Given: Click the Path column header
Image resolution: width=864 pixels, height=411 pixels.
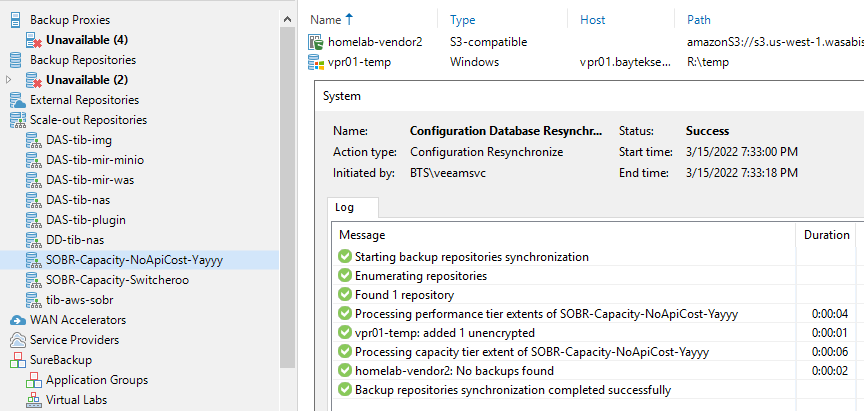Looking at the screenshot, I should 699,20.
